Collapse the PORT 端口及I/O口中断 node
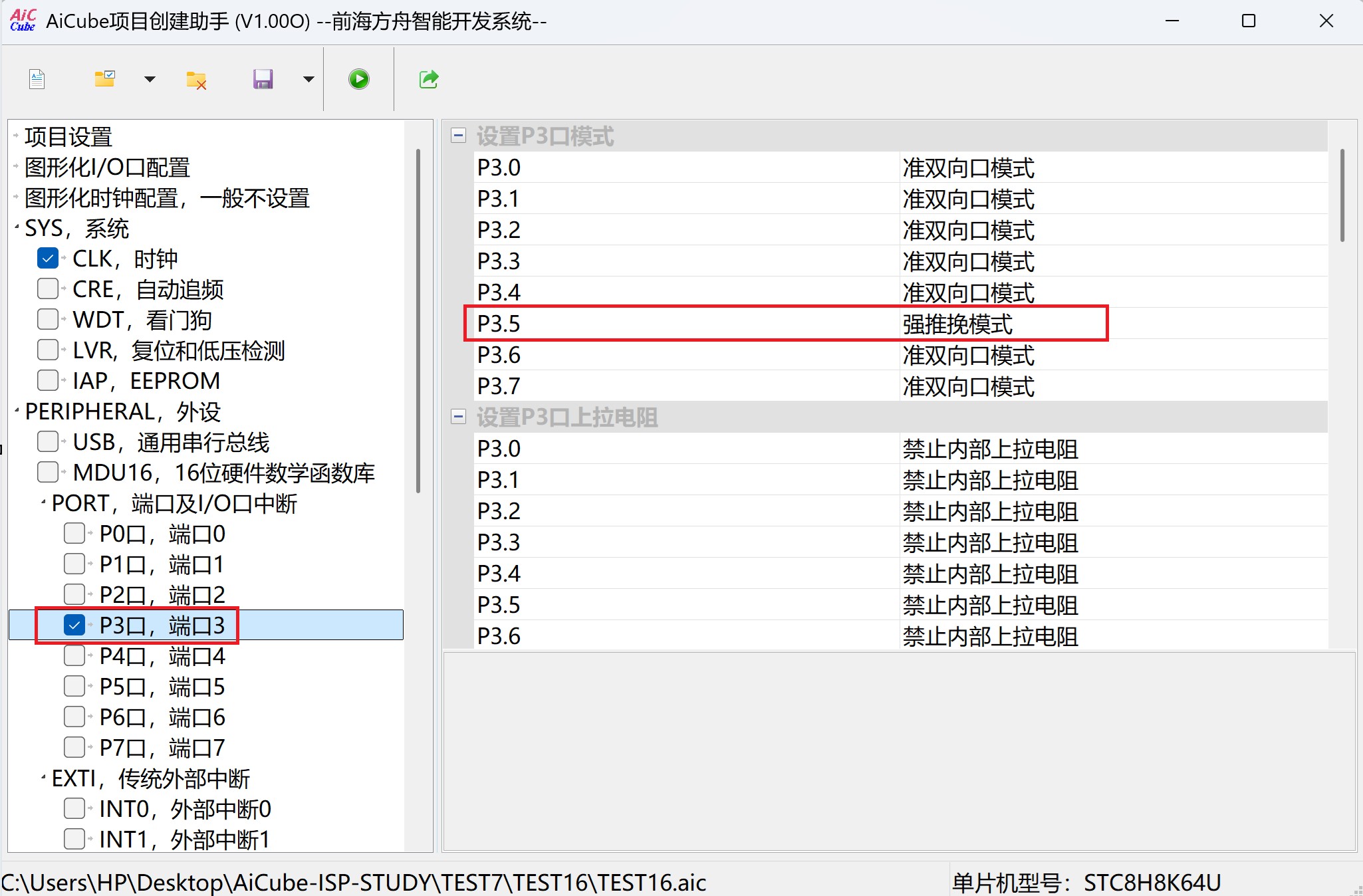The height and width of the screenshot is (896, 1363). pyautogui.click(x=43, y=503)
